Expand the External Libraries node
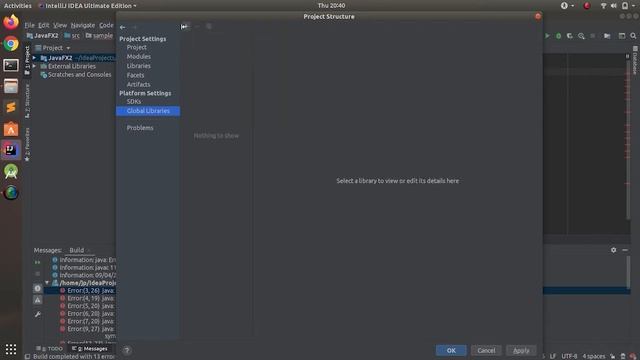The image size is (640, 360). [x=35, y=66]
